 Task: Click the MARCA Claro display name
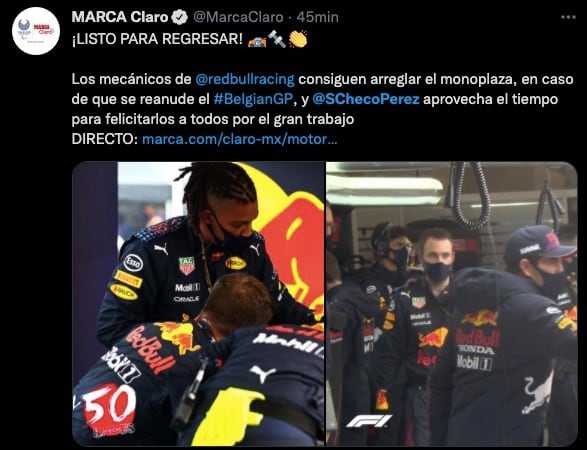[120, 17]
